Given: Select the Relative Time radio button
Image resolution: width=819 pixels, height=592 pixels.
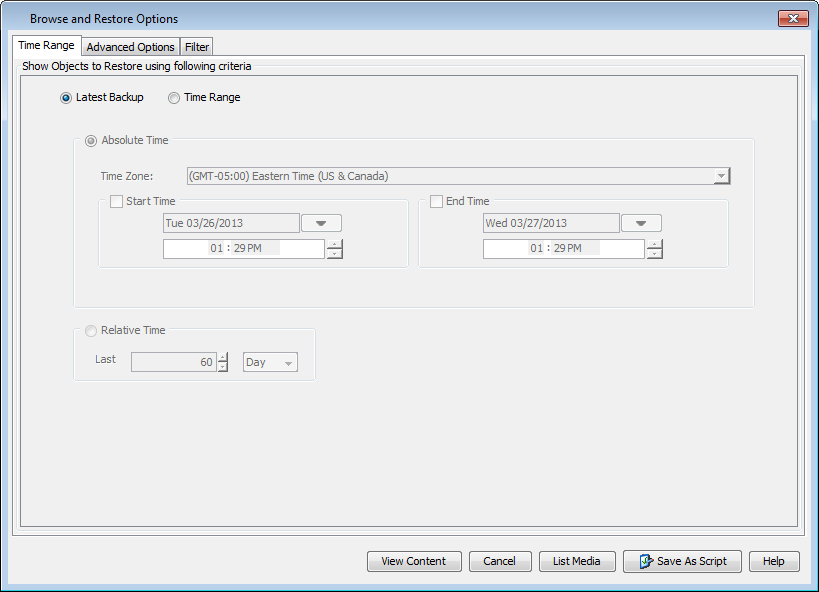Looking at the screenshot, I should 92,331.
